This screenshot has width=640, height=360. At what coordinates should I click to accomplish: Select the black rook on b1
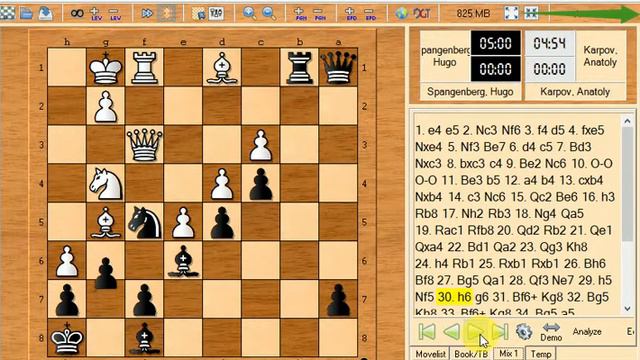tap(299, 67)
